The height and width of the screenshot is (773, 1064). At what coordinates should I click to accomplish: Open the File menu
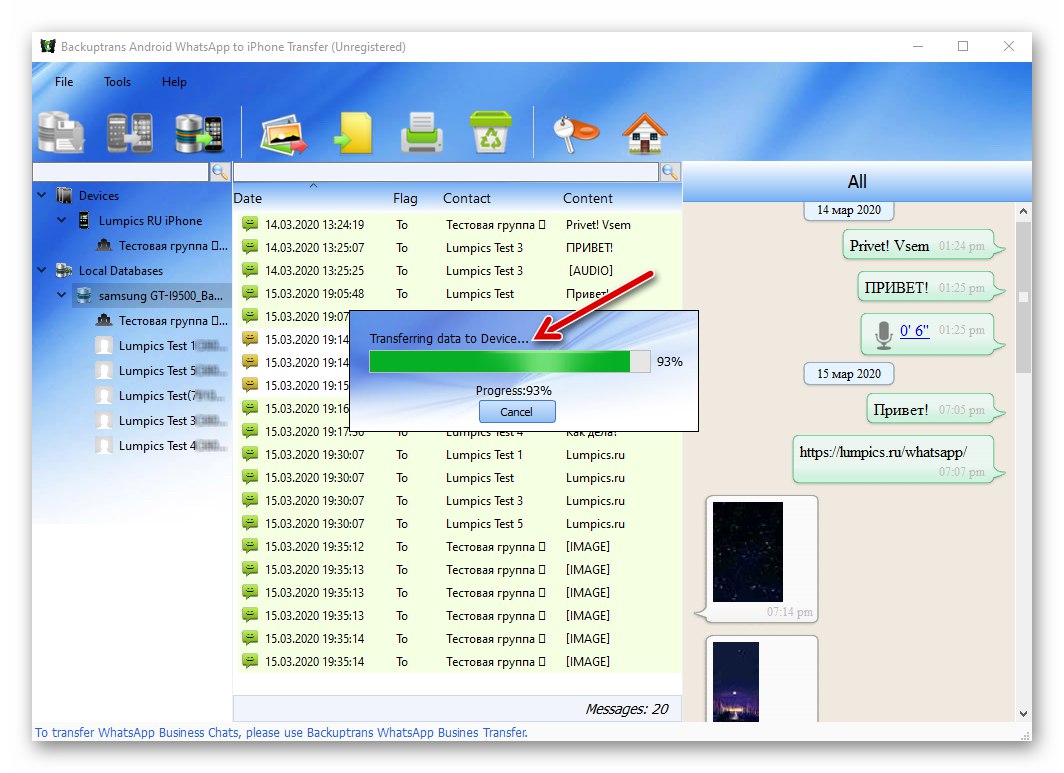pos(64,81)
